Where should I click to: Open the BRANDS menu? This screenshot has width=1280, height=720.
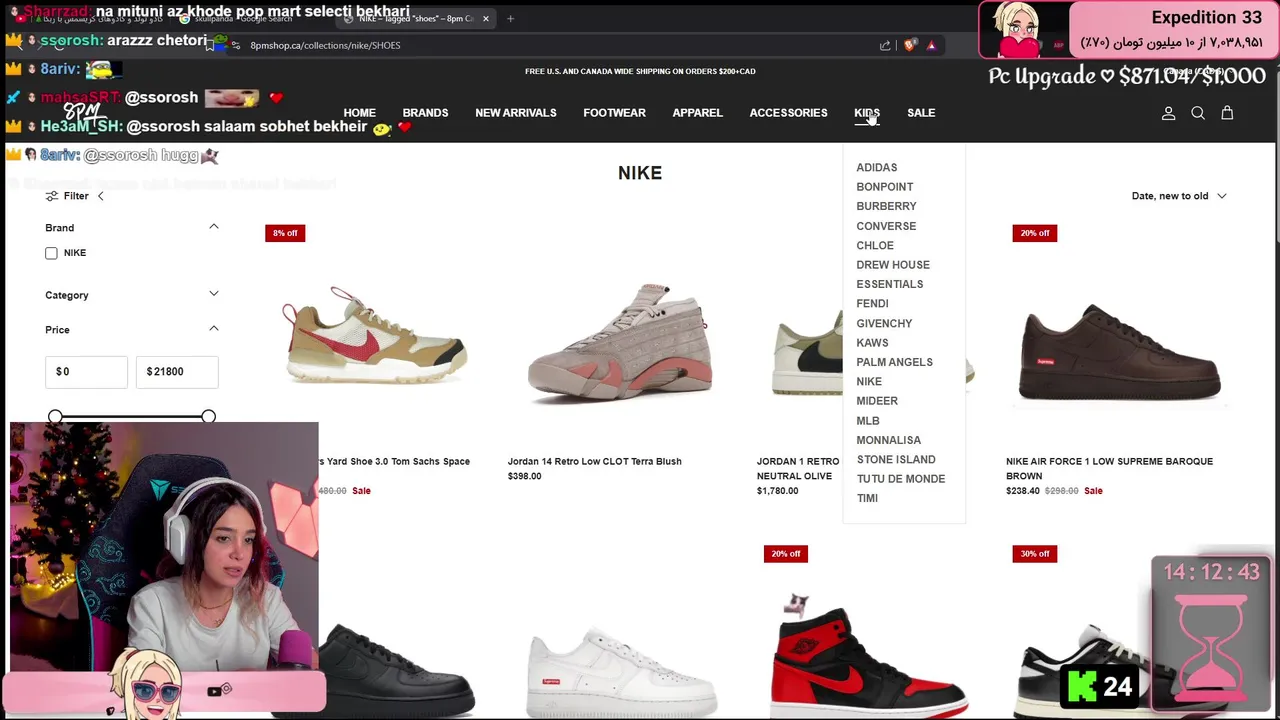click(x=425, y=113)
